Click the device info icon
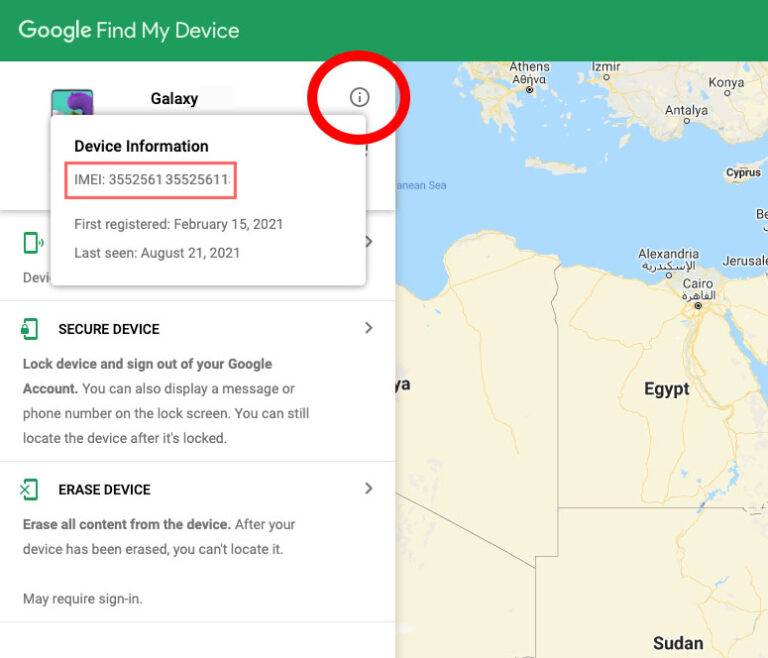This screenshot has width=768, height=658. pos(359,97)
